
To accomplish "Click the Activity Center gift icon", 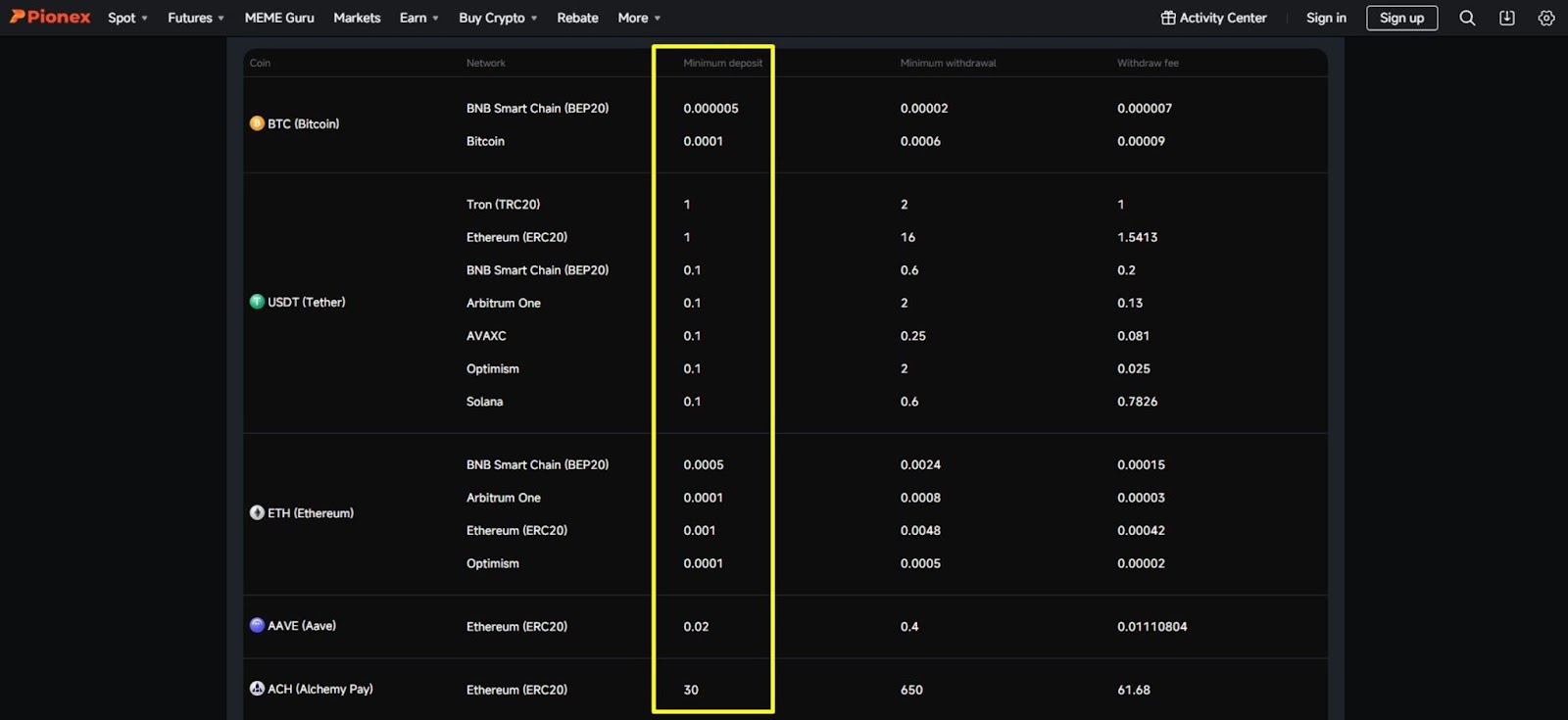I will [1168, 18].
